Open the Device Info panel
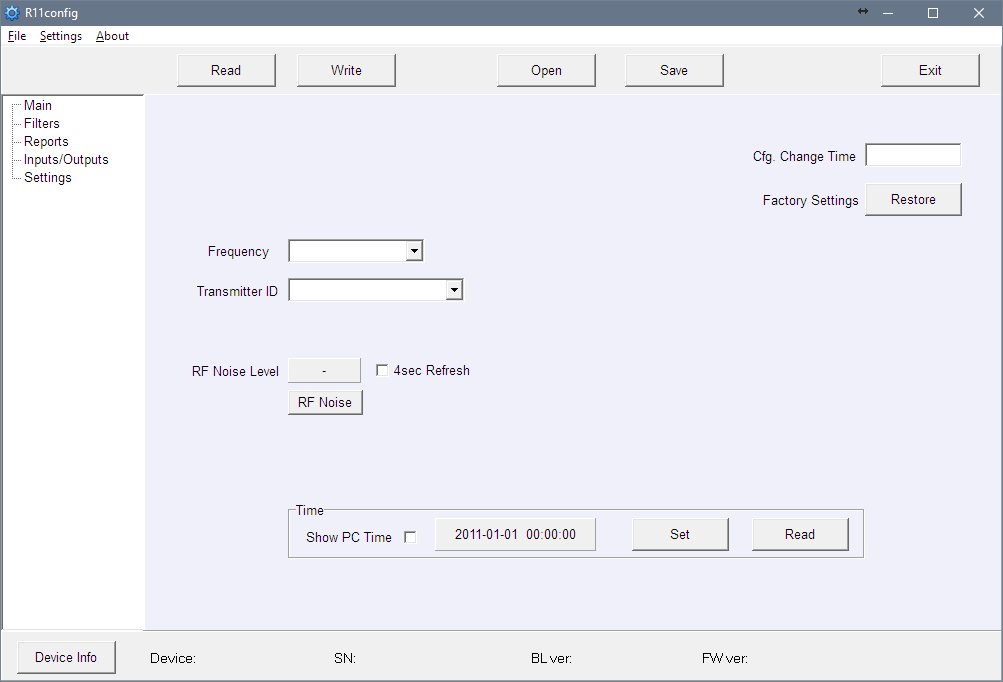 (x=65, y=657)
